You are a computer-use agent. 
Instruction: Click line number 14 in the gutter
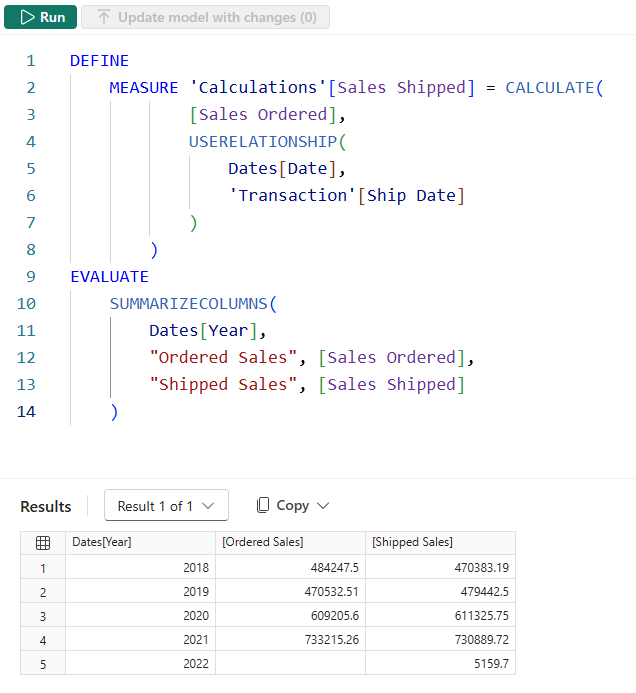pyautogui.click(x=26, y=411)
